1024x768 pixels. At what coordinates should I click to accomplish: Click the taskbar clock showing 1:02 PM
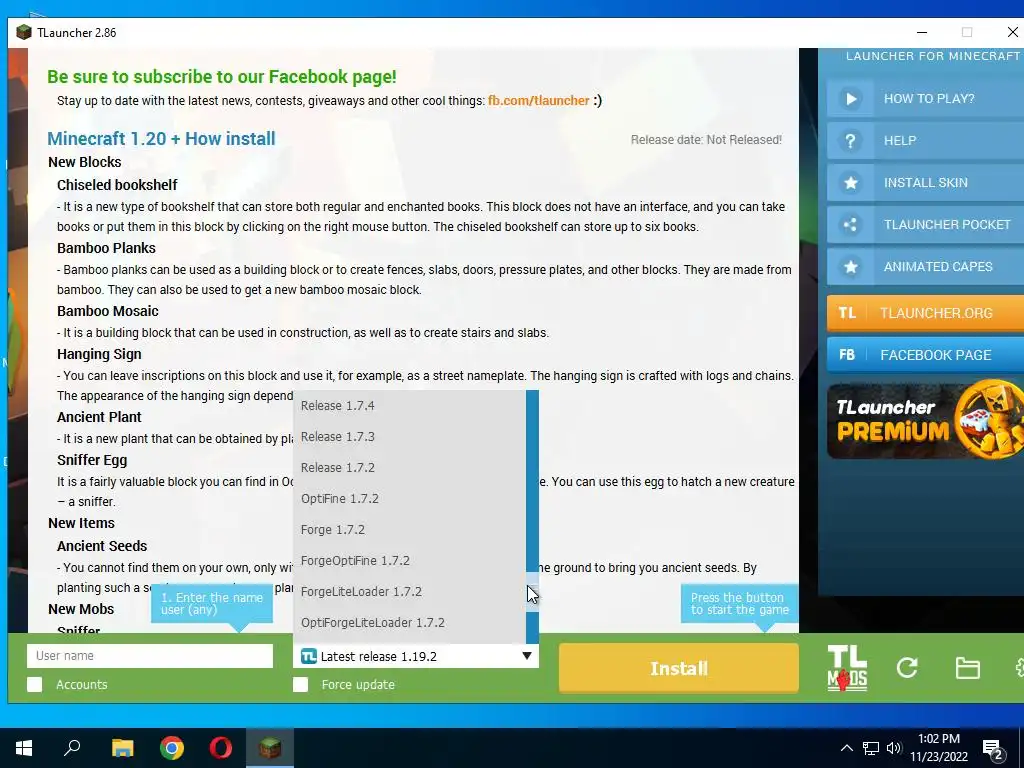click(938, 748)
